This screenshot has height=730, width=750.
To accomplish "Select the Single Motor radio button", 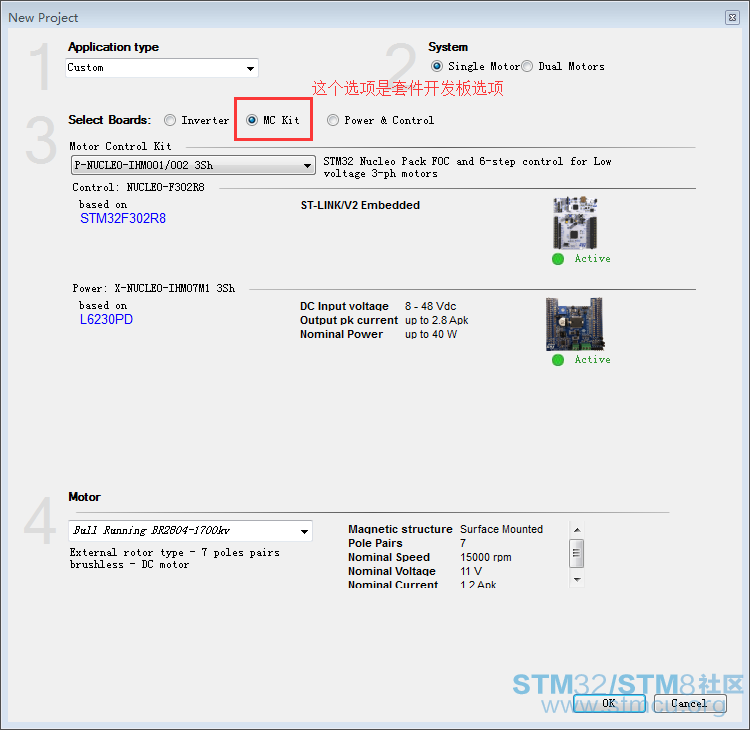I will pyautogui.click(x=437, y=66).
